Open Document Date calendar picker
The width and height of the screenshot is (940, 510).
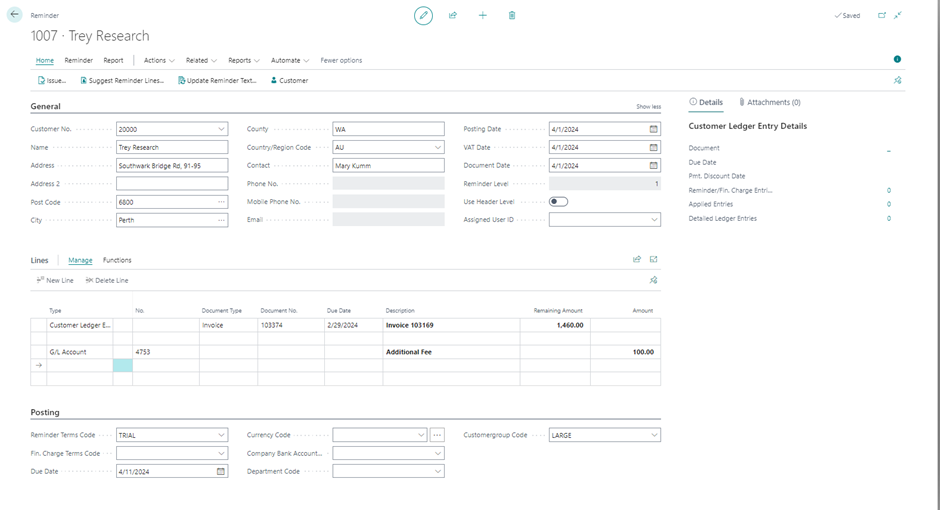point(653,165)
